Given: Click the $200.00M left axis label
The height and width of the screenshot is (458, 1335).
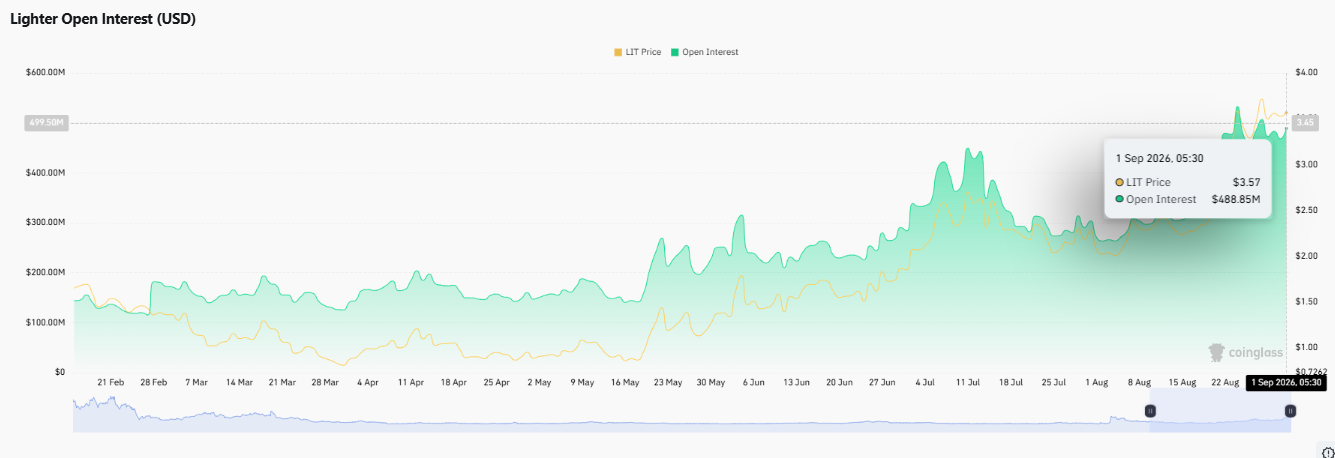Looking at the screenshot, I should [45, 272].
